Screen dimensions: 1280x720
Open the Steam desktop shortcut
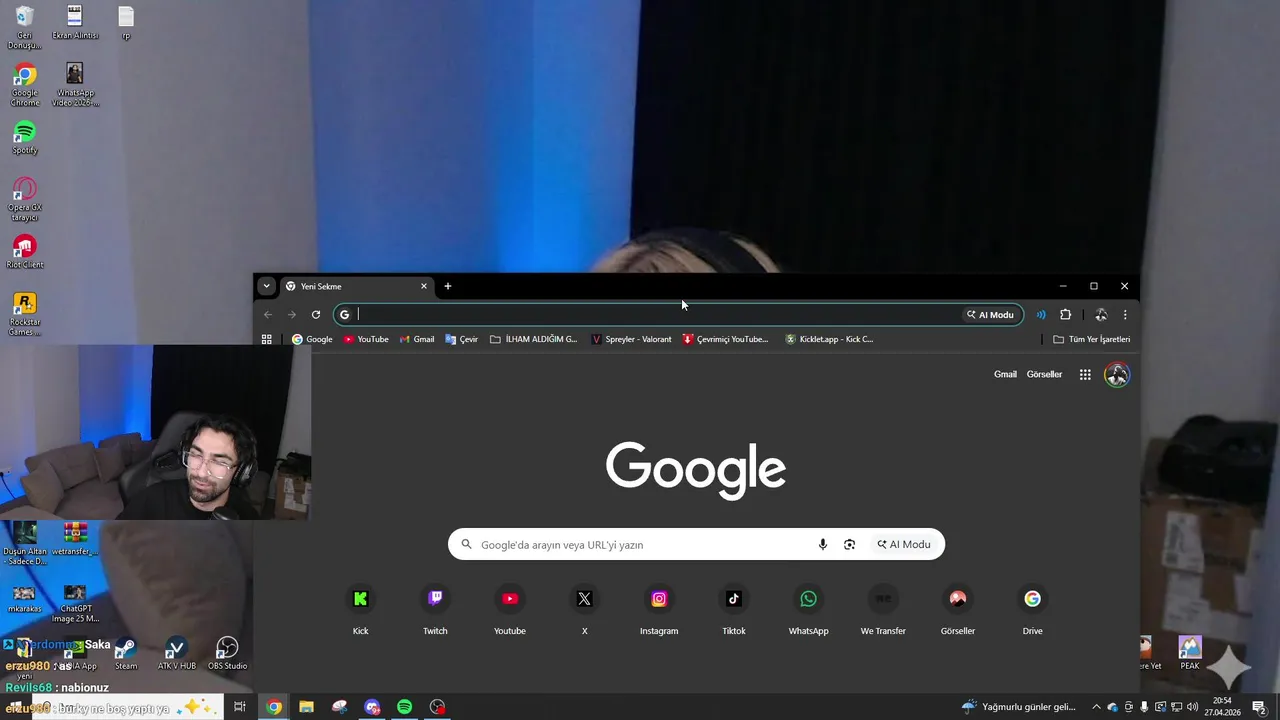point(126,654)
